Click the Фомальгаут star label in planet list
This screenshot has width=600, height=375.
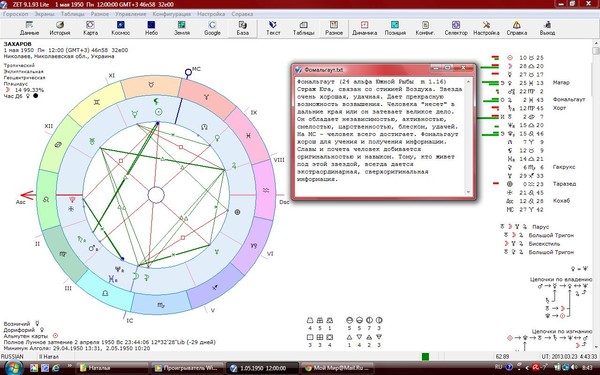[x=569, y=99]
